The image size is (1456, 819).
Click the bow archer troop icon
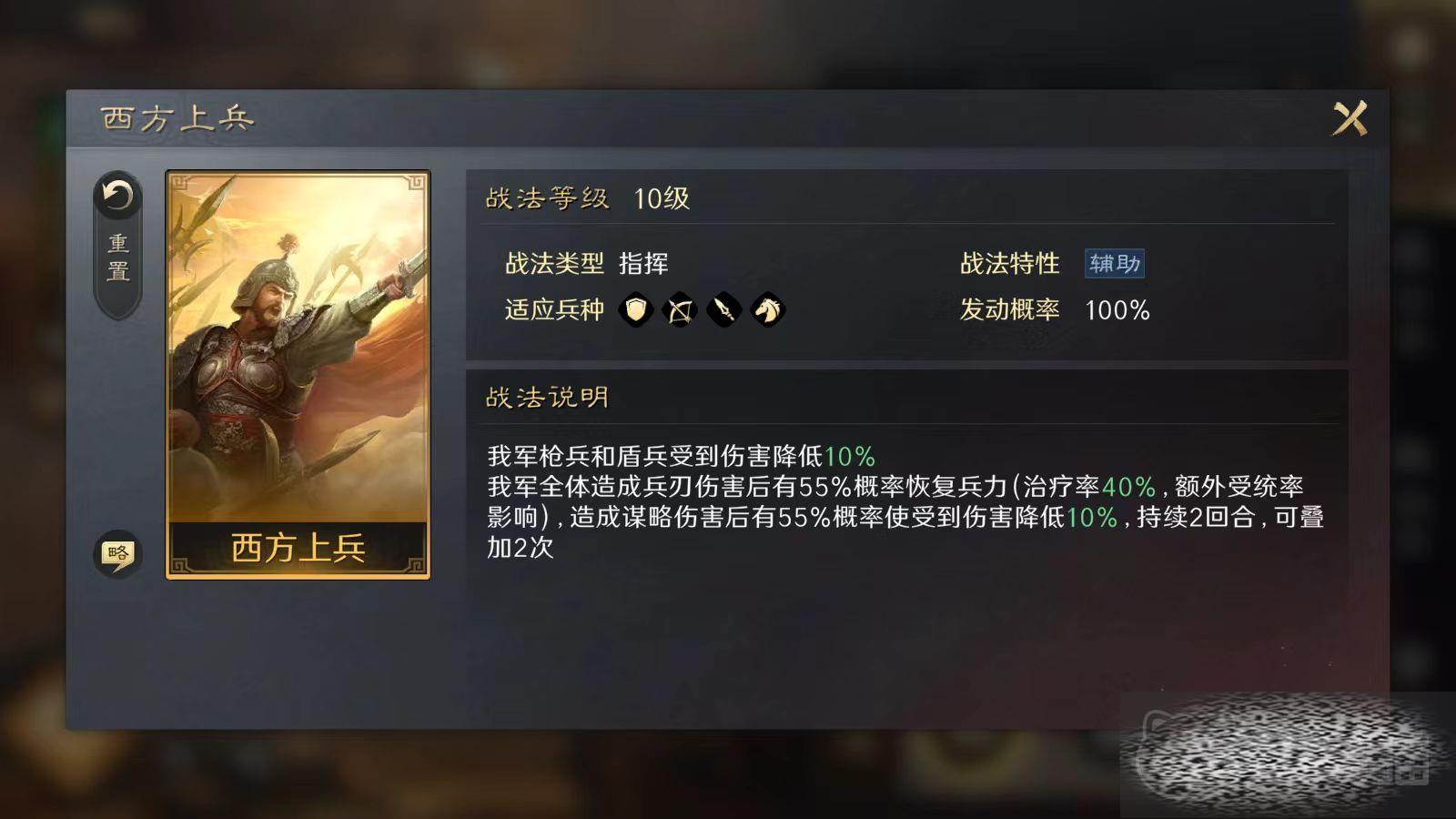point(680,310)
